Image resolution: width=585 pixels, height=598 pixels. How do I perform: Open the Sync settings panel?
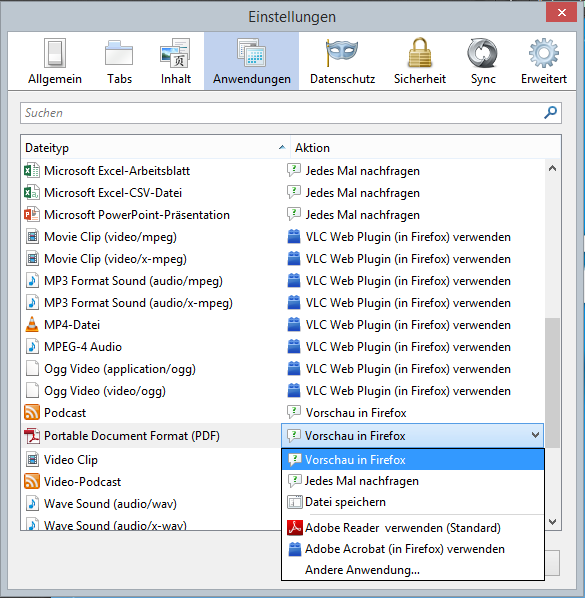point(483,61)
